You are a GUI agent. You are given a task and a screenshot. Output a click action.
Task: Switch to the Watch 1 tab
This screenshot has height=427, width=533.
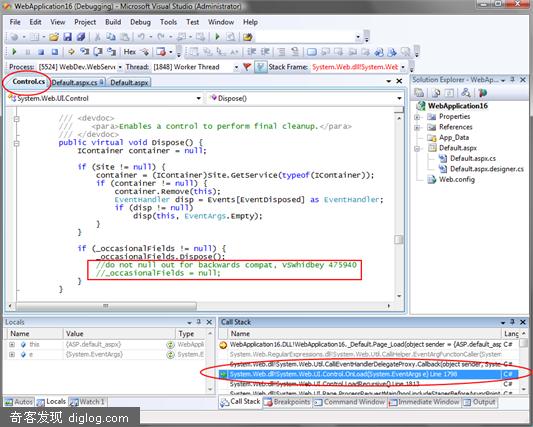coord(87,402)
